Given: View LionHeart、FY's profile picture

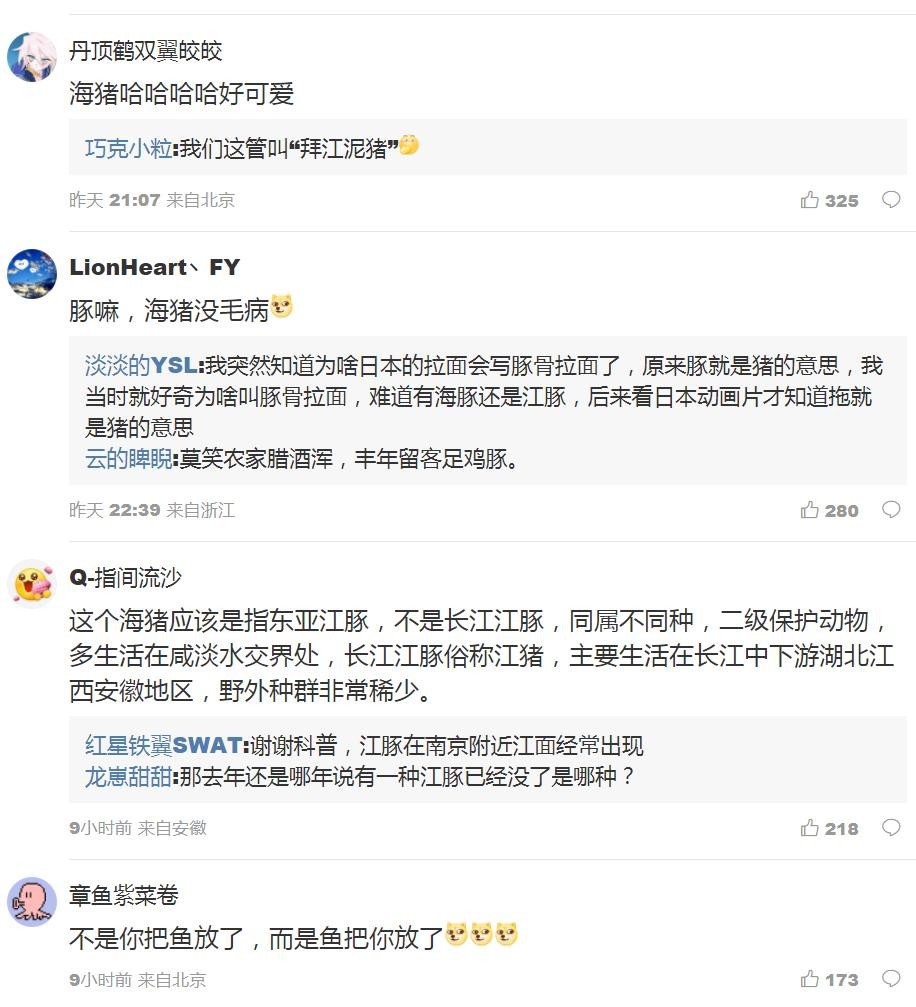Looking at the screenshot, I should 32,274.
